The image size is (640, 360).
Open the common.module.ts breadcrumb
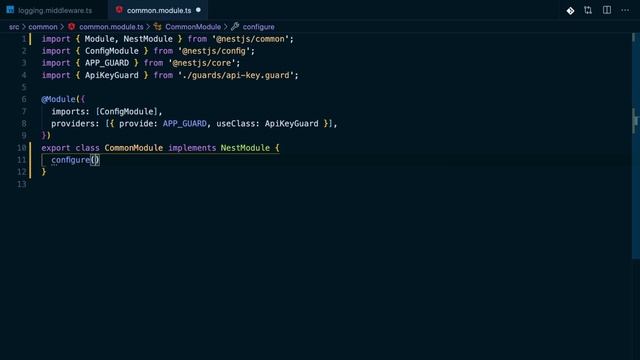(111, 27)
